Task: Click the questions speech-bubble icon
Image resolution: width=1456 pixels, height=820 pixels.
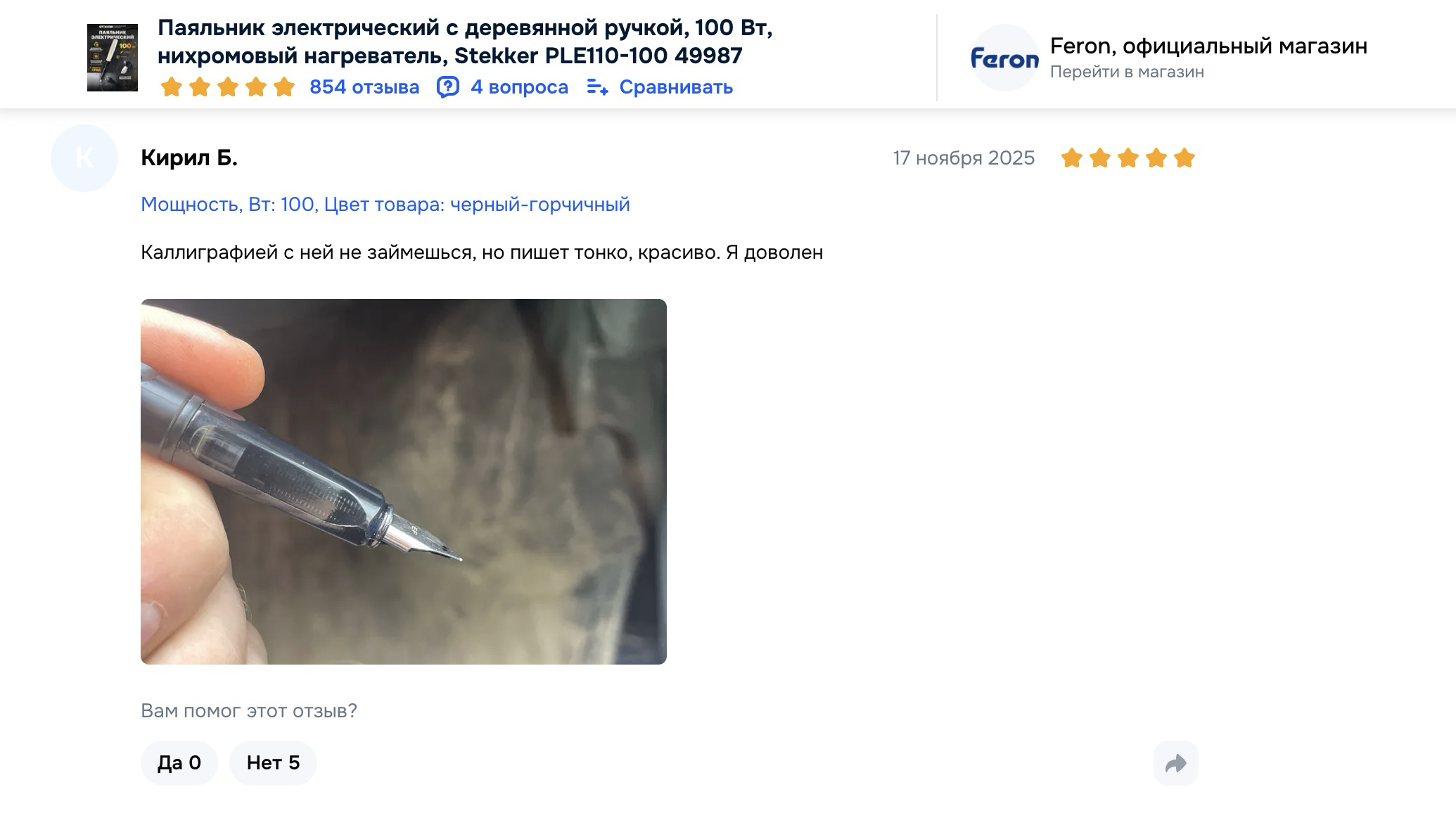Action: coord(447,87)
